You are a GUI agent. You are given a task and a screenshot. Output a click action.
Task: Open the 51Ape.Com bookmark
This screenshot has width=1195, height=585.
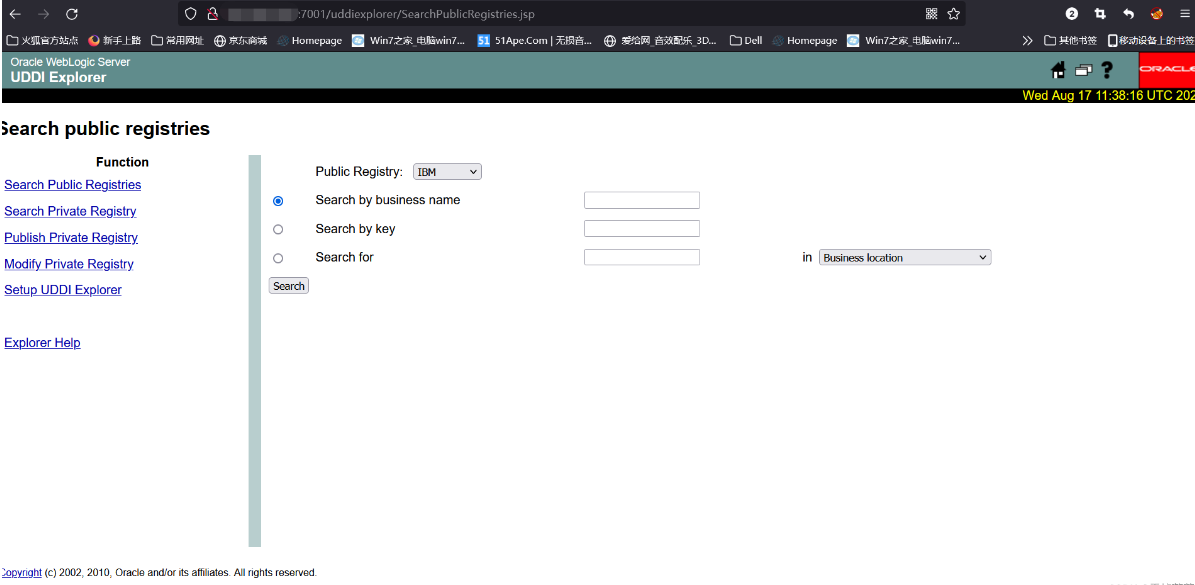pos(534,40)
